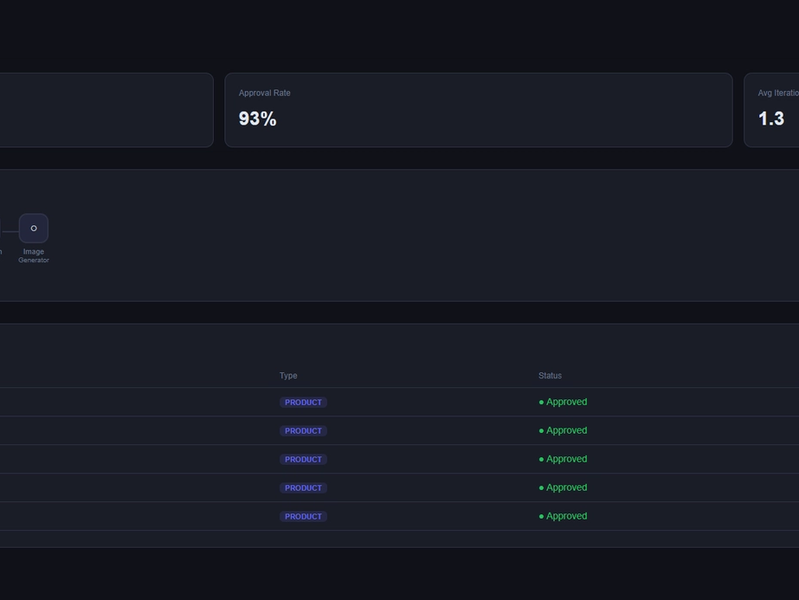The image size is (799, 600).
Task: Click the Approved status in the second row
Action: [x=563, y=431]
